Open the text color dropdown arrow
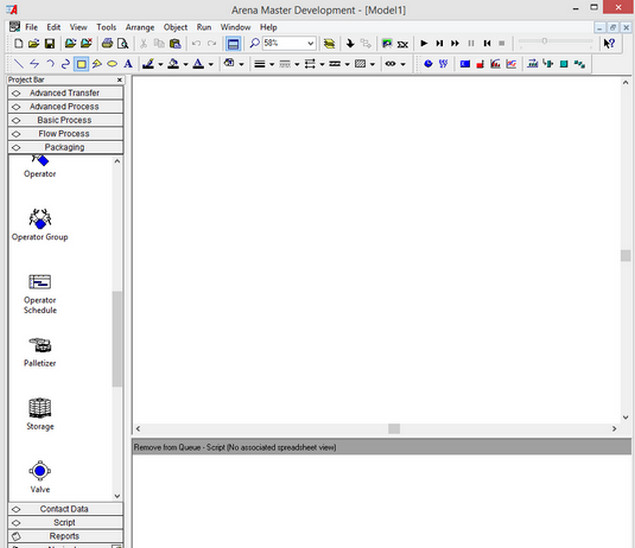The image size is (635, 548). pos(211,64)
